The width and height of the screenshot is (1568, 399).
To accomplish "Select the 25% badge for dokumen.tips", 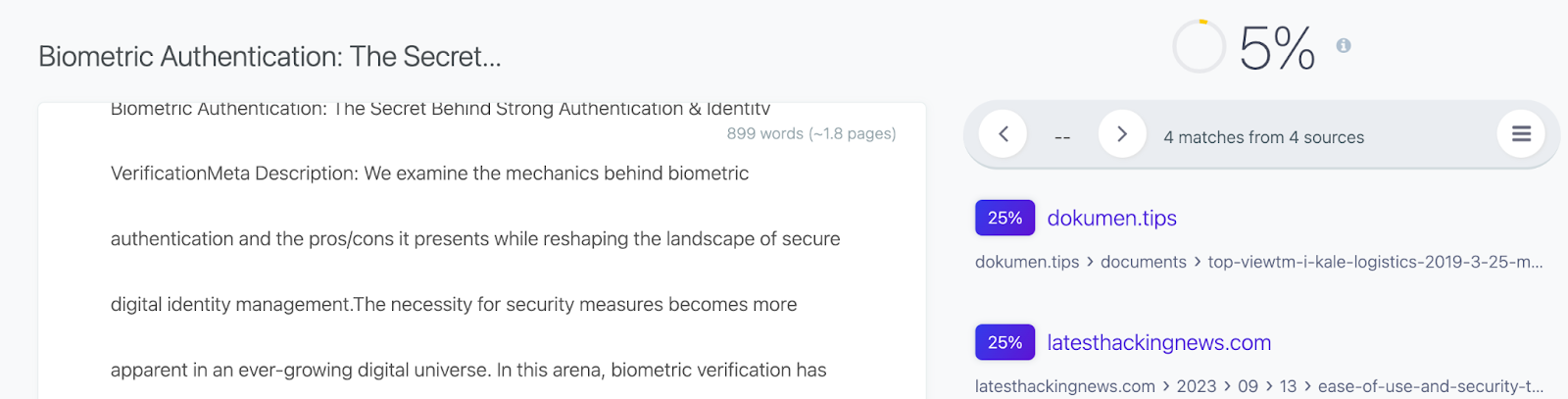I will tap(1004, 218).
